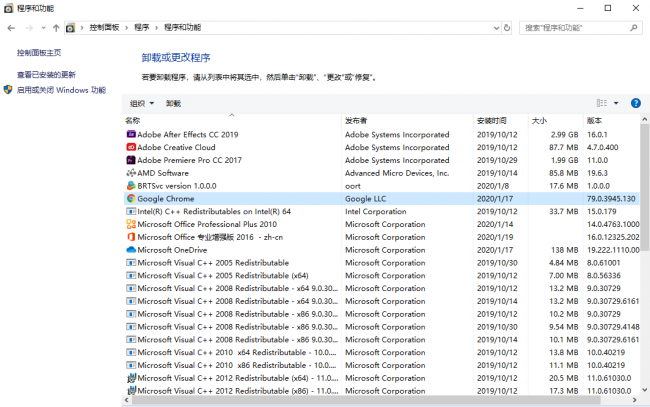
Task: Click the vertical scrollbar down arrow
Action: pos(645,390)
